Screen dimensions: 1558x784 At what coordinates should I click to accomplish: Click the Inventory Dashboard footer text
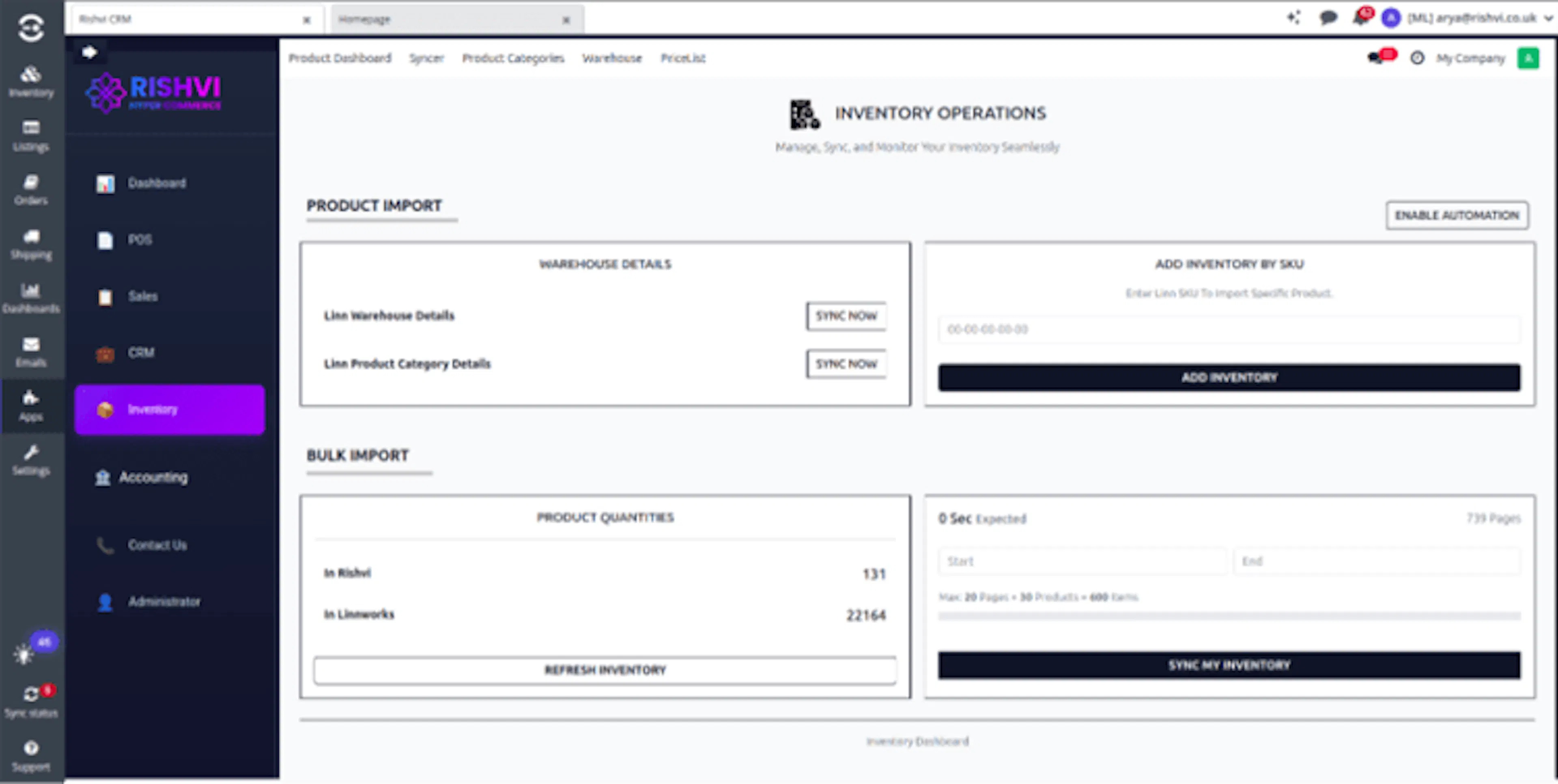(x=917, y=741)
